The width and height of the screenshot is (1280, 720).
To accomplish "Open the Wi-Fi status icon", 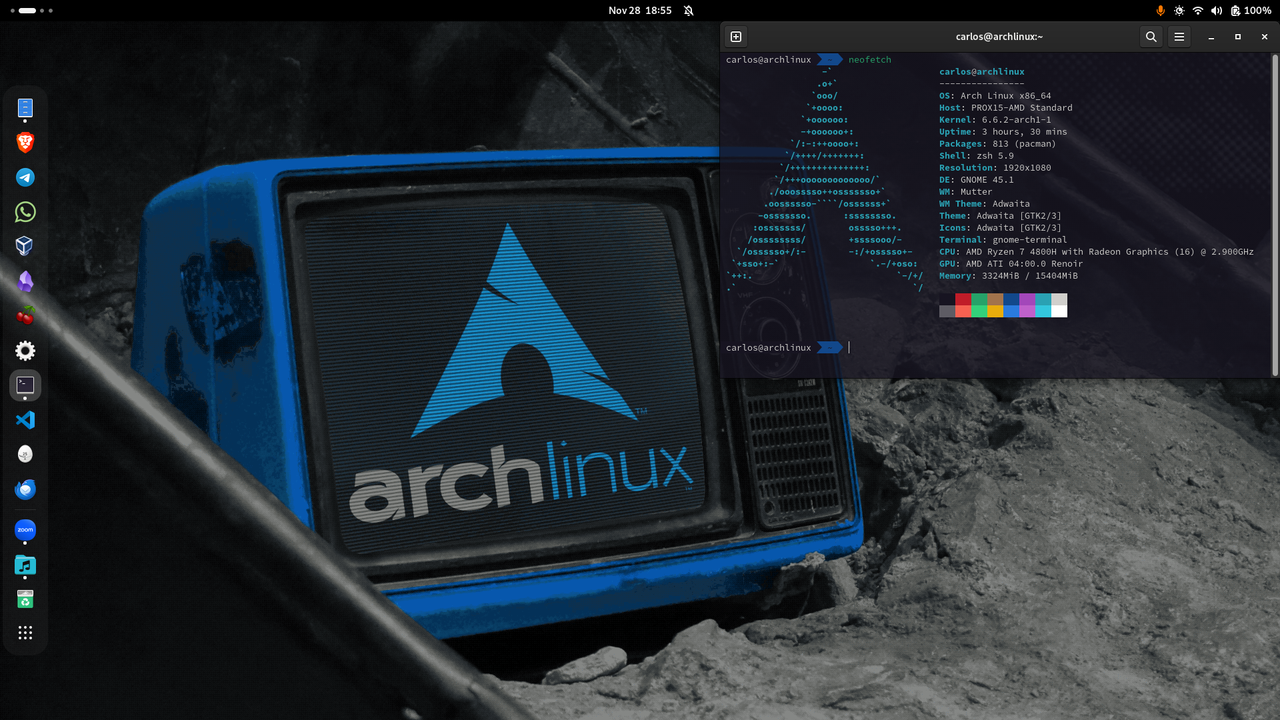I will point(1198,10).
